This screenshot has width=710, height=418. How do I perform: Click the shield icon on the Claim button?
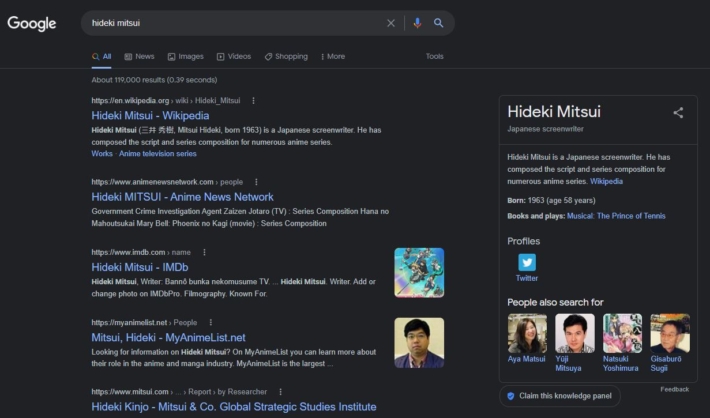(x=511, y=396)
